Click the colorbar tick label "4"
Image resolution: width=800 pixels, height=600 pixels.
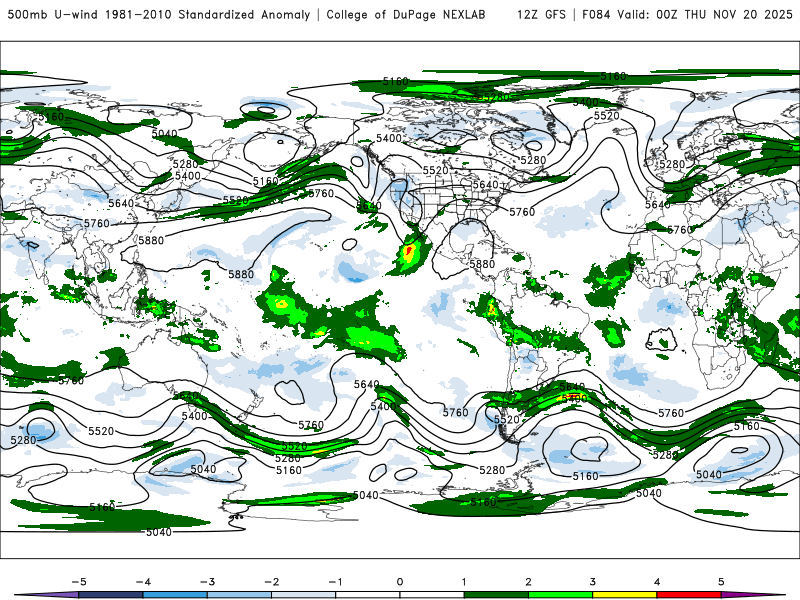657,582
